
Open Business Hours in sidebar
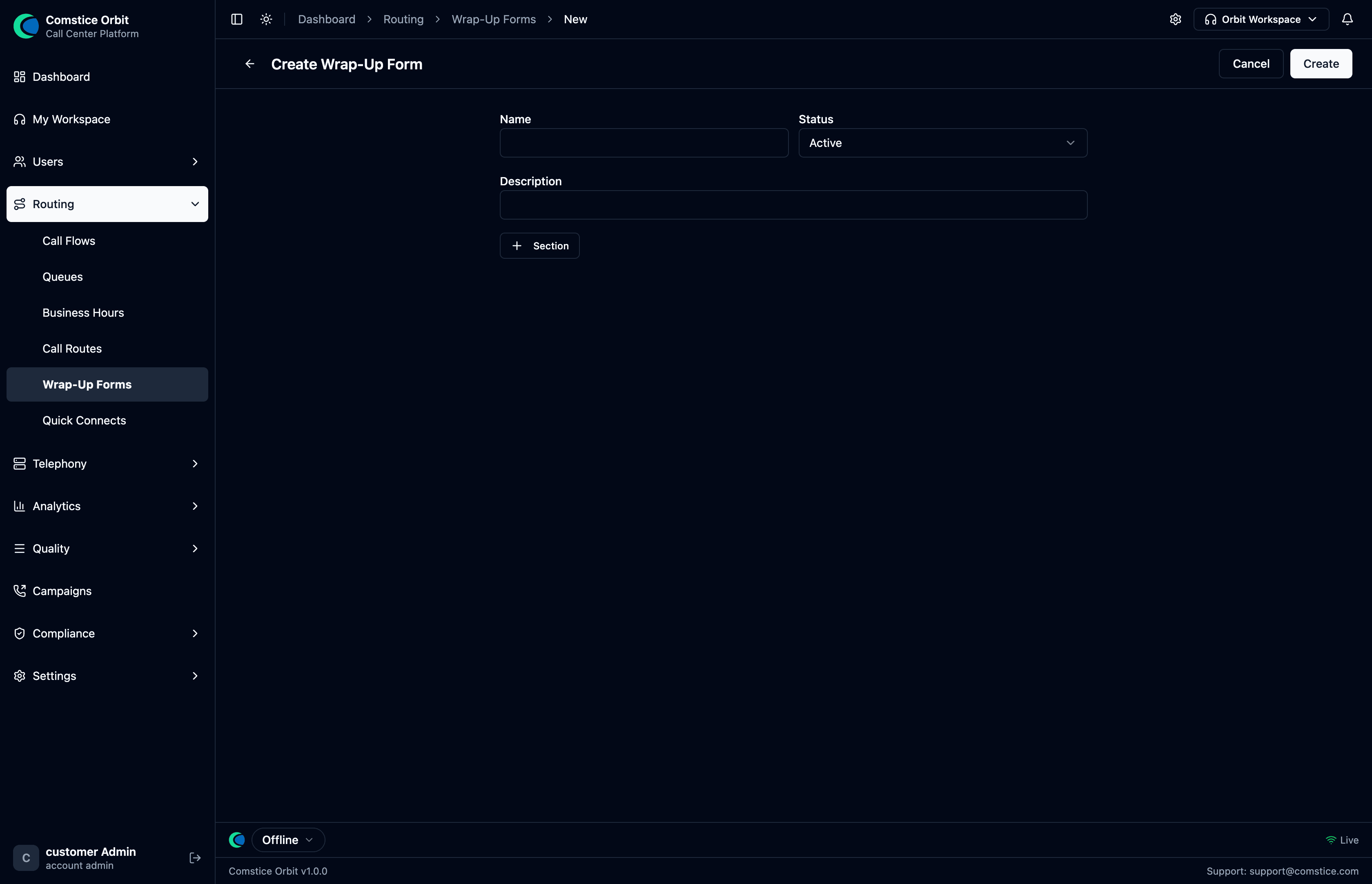107,313
